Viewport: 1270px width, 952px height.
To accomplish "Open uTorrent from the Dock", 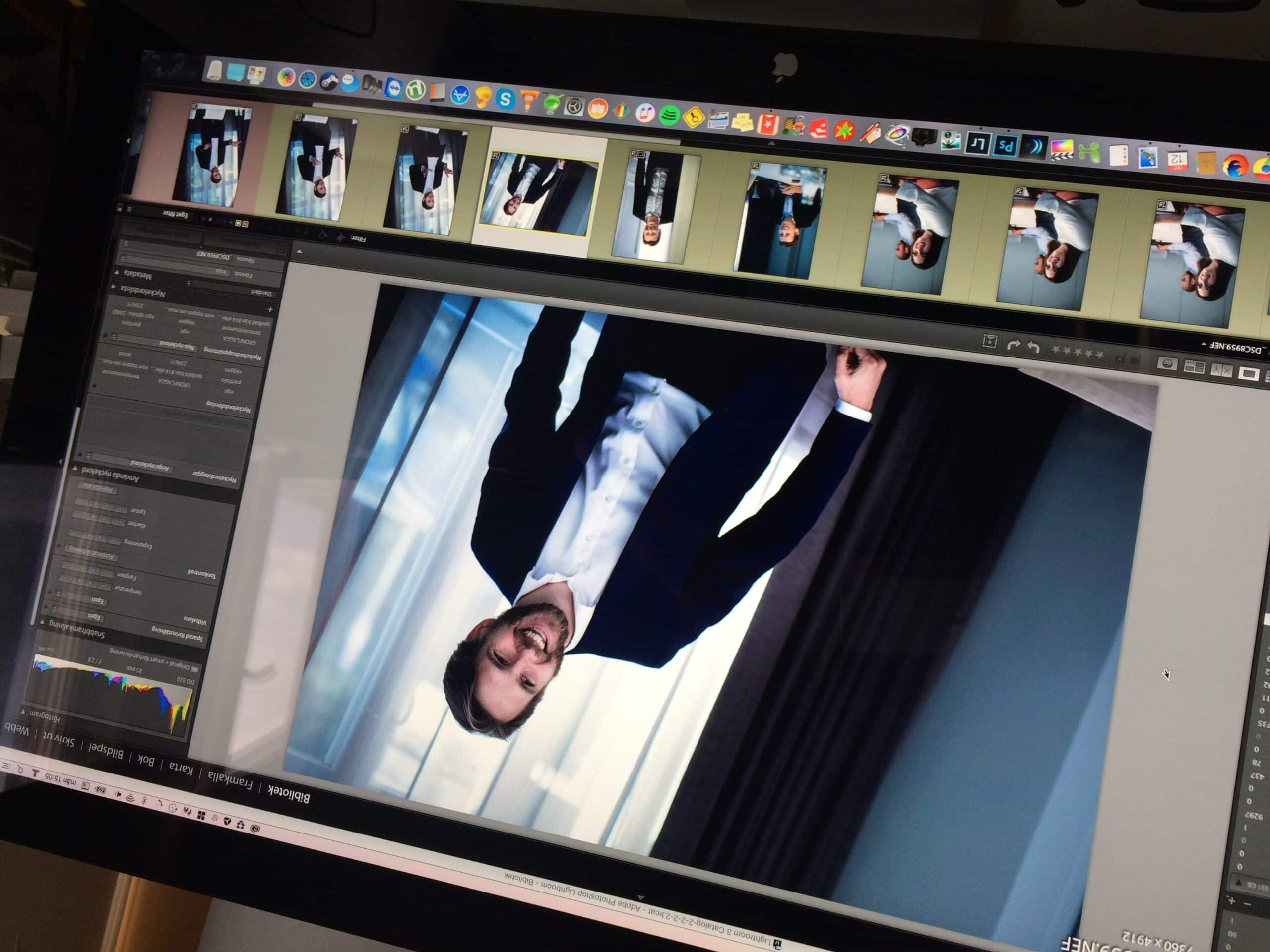I will coord(415,91).
